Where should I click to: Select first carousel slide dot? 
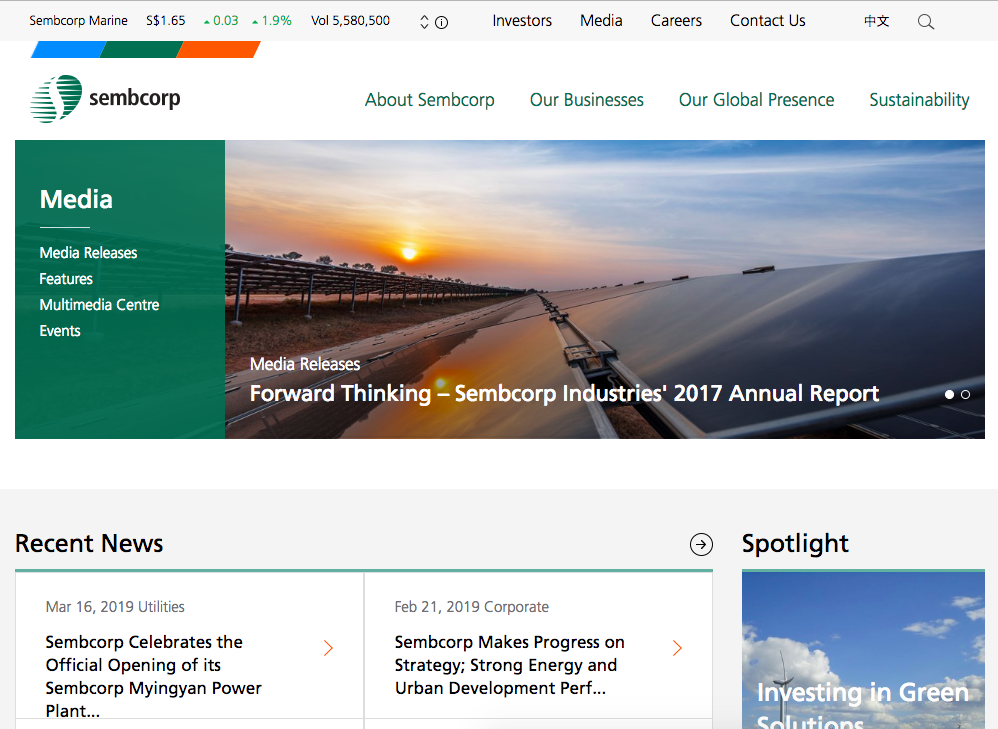(949, 395)
